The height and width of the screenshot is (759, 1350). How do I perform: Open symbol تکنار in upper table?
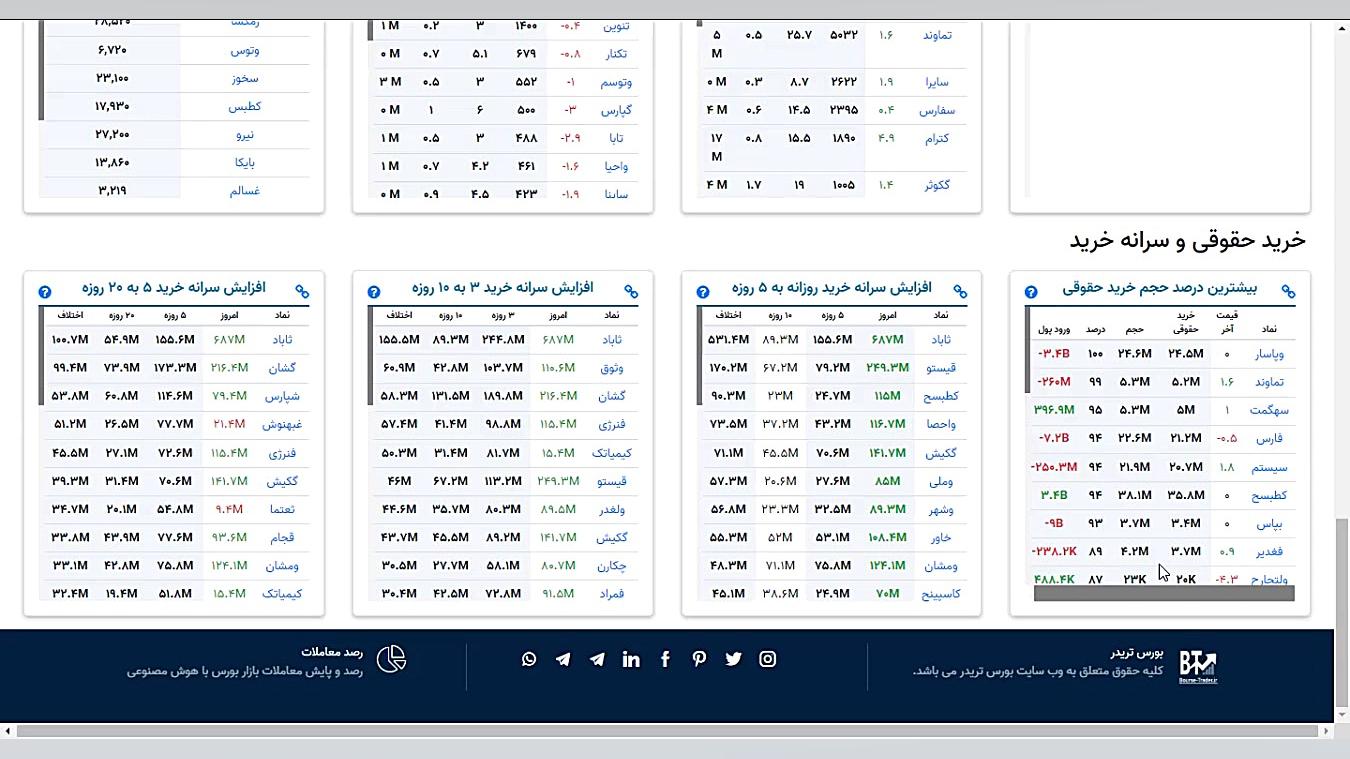click(x=617, y=53)
